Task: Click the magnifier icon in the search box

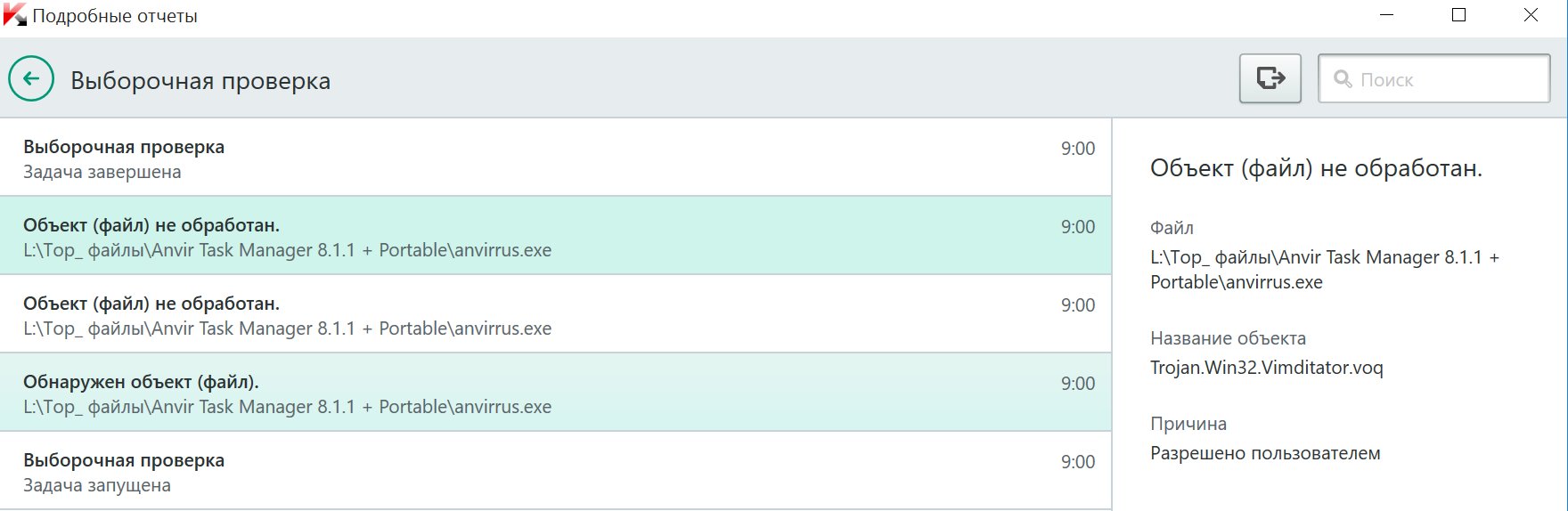Action: (x=1343, y=79)
